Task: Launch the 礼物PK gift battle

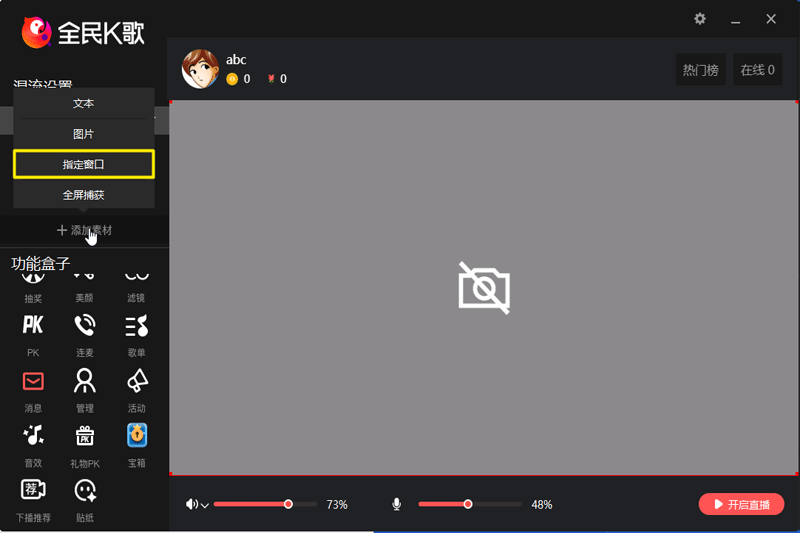Action: [x=85, y=436]
